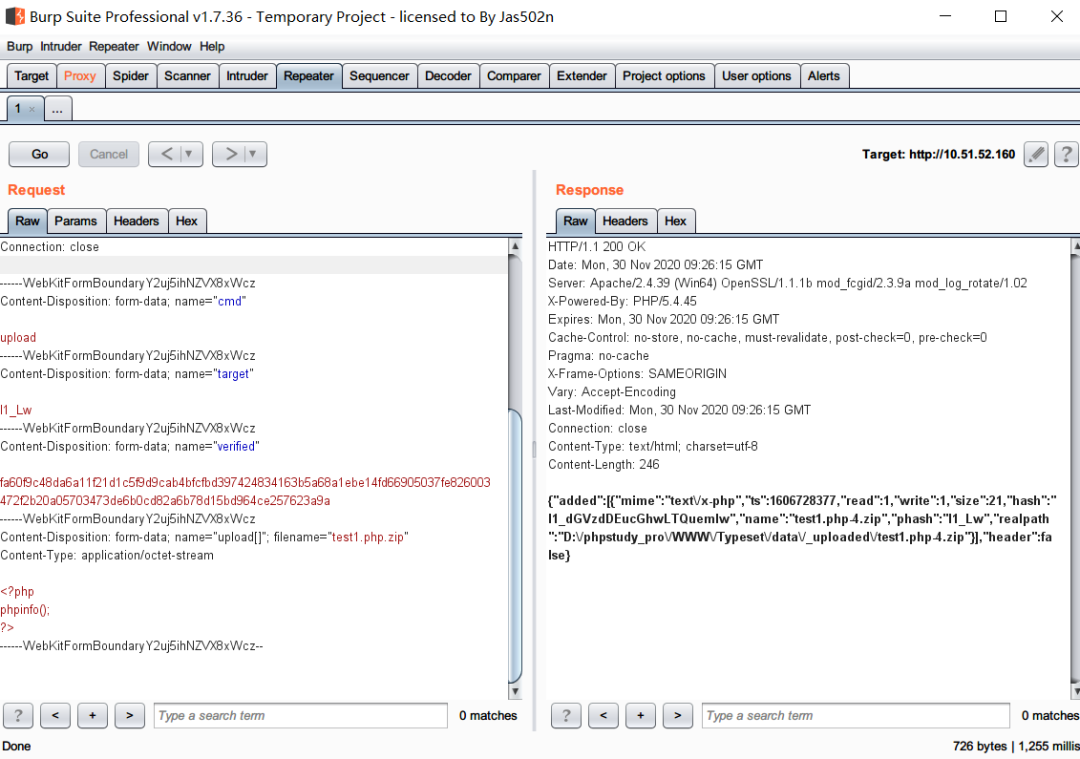Select response Headers view tab
This screenshot has height=759, width=1080.
[x=625, y=221]
